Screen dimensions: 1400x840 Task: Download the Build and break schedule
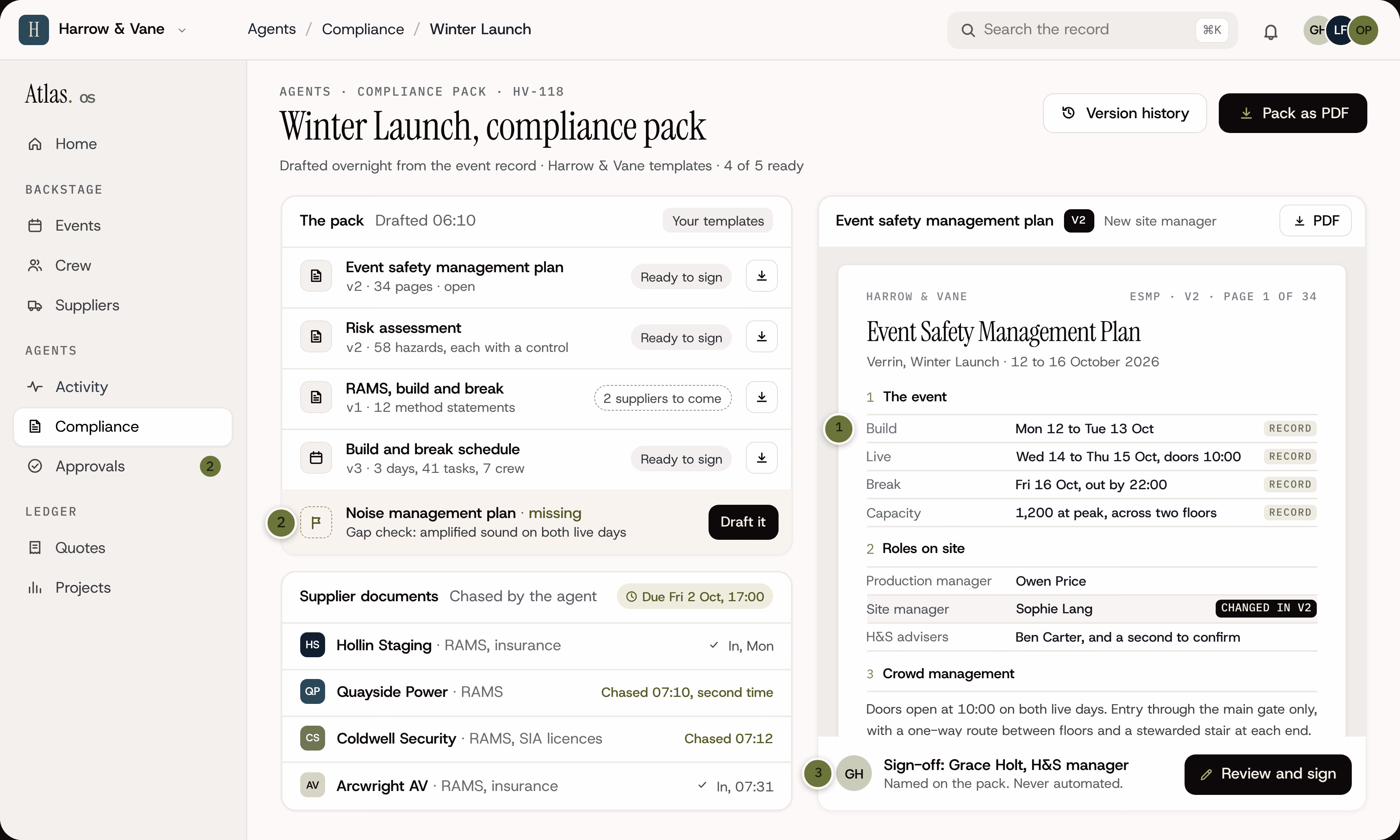tap(761, 458)
